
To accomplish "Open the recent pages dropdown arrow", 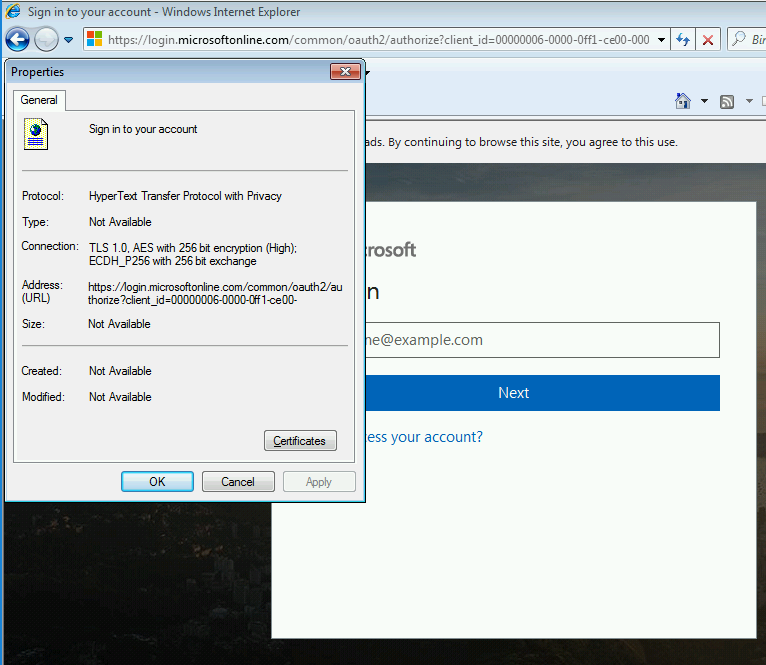I will click(x=69, y=40).
